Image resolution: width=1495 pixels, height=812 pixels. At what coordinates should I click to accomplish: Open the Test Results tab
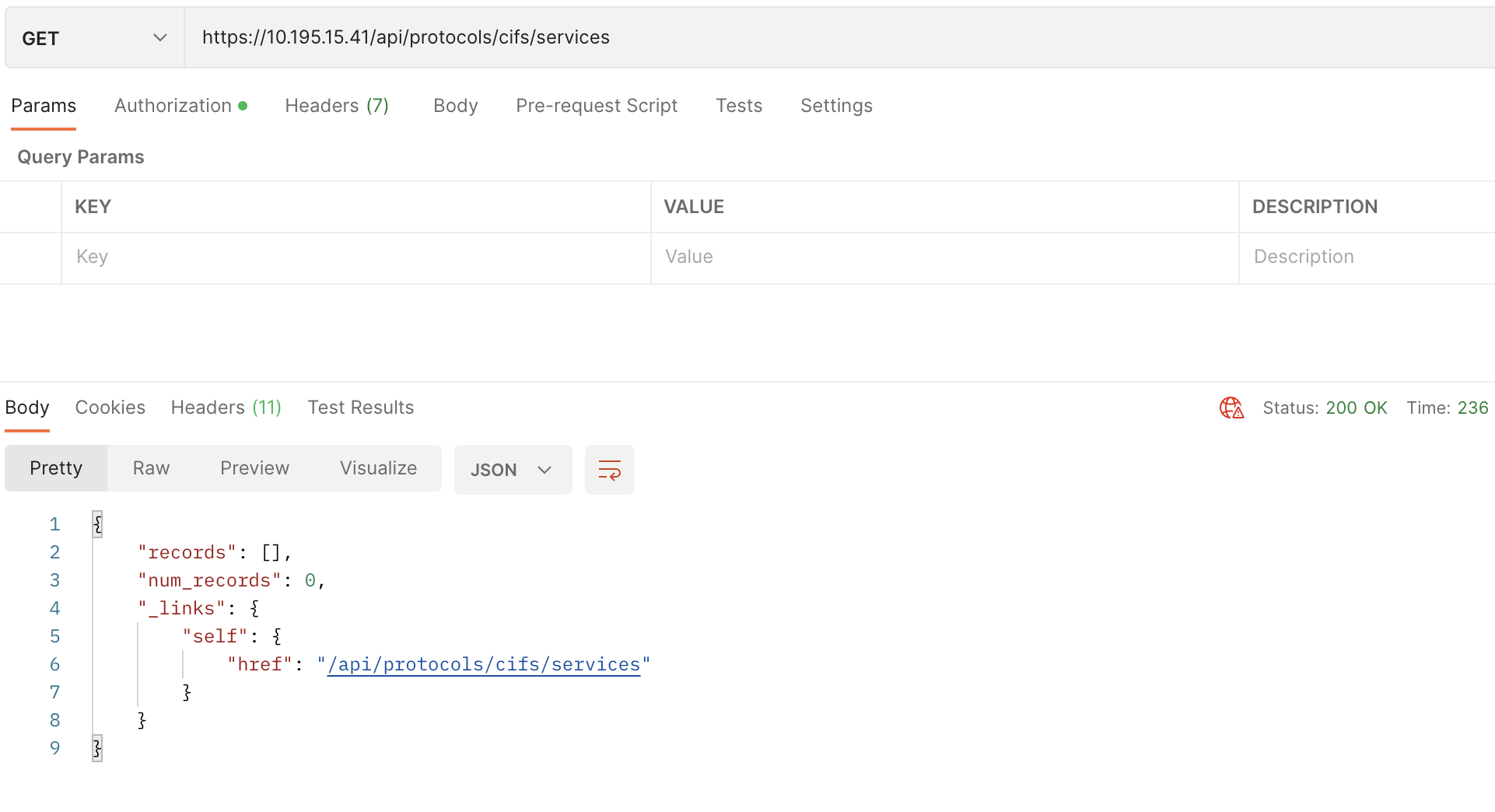(x=361, y=407)
